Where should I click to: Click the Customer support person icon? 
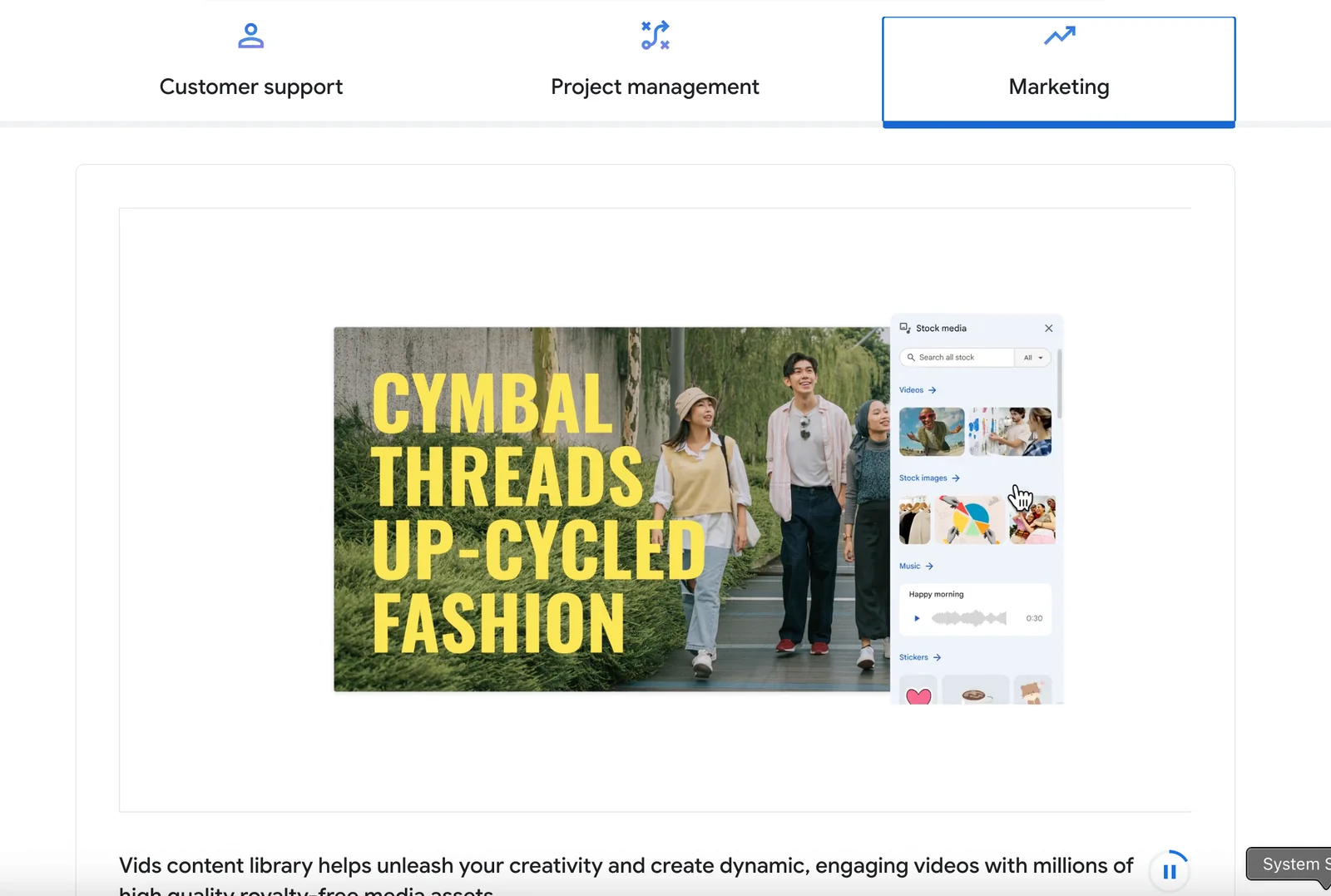[250, 36]
